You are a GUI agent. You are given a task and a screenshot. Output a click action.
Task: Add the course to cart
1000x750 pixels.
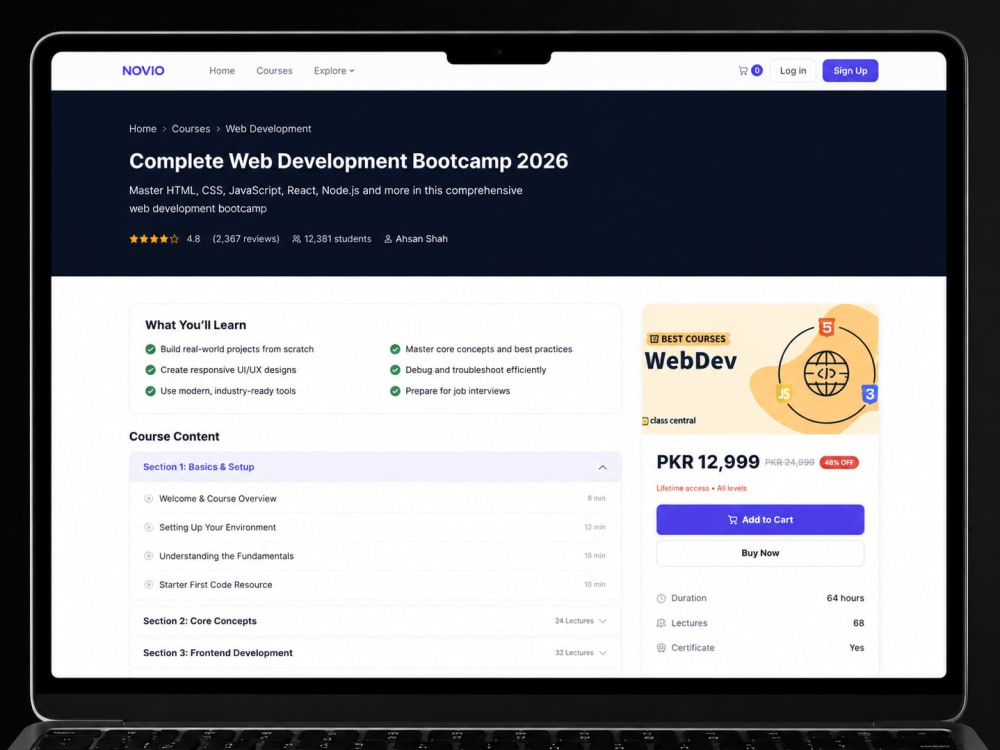[x=760, y=520]
